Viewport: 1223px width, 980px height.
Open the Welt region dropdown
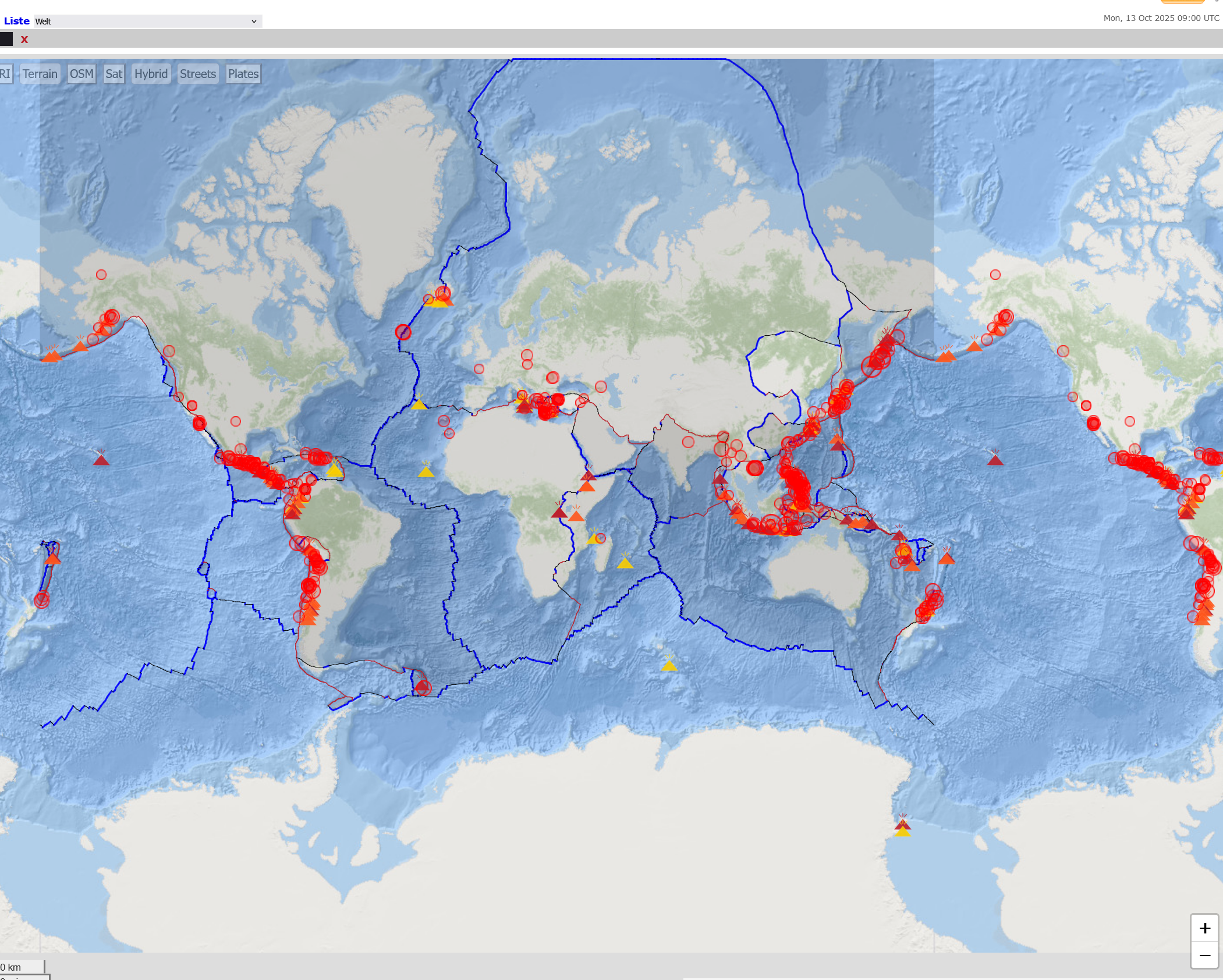[x=147, y=22]
